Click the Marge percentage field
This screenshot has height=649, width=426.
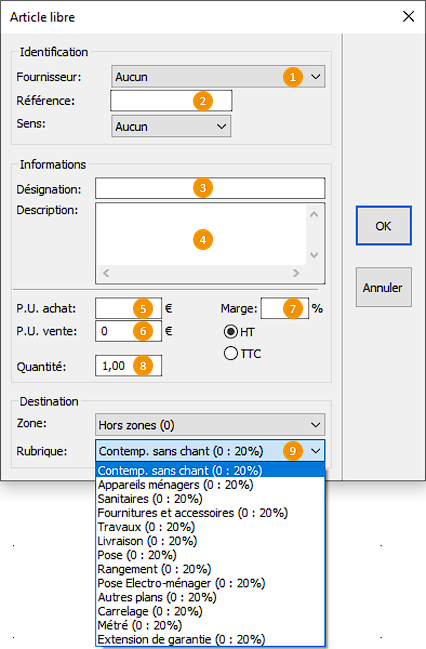[284, 308]
